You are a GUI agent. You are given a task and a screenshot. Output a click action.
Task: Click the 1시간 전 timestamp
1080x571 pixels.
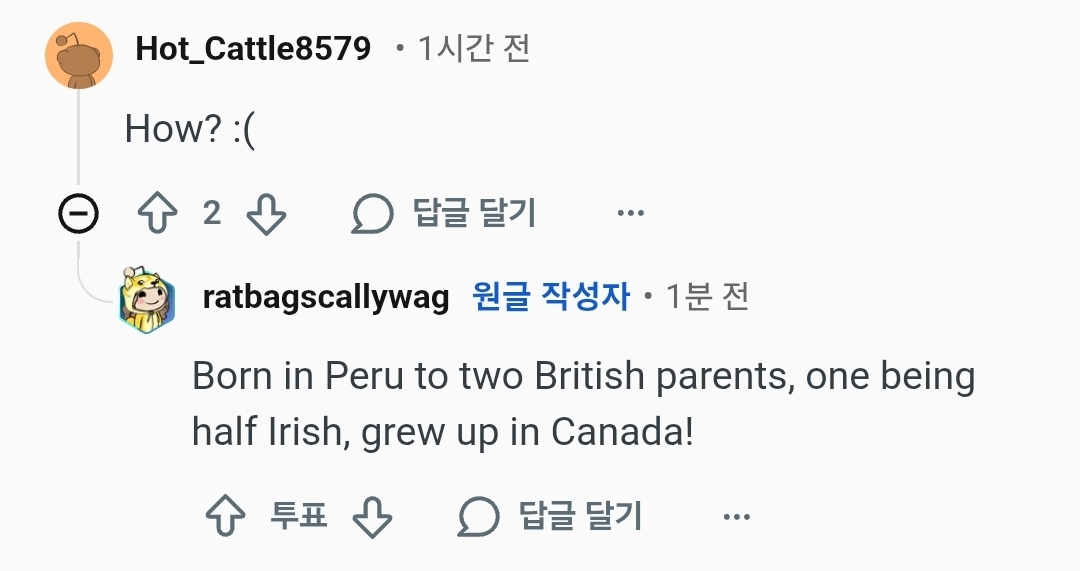(473, 48)
